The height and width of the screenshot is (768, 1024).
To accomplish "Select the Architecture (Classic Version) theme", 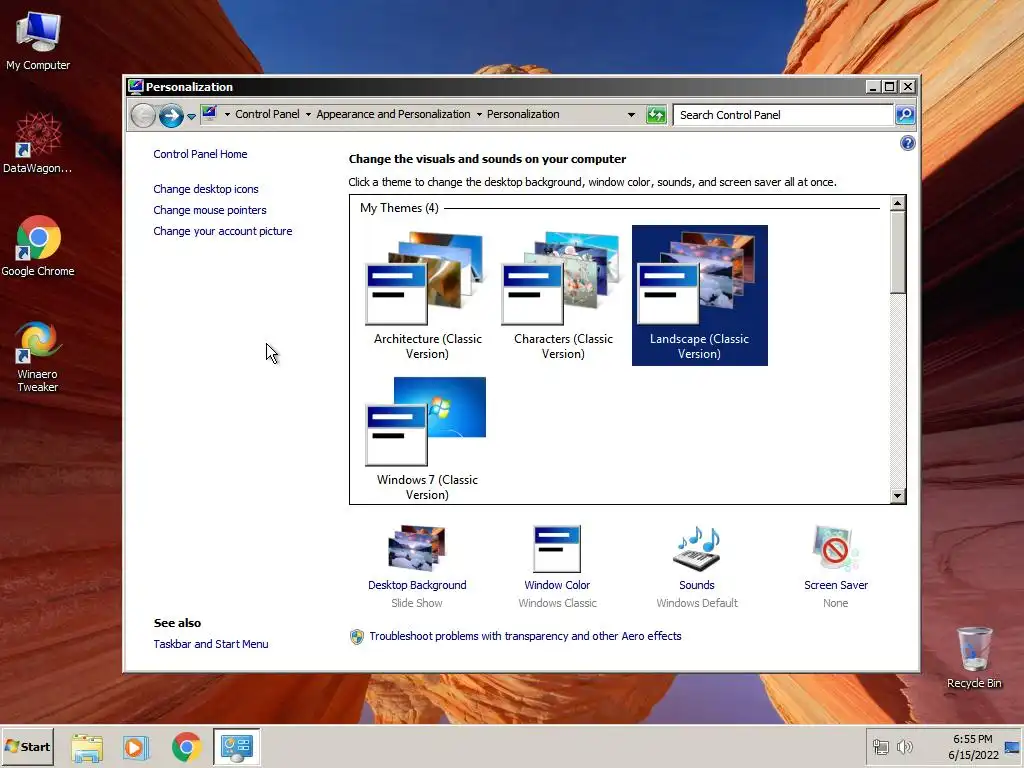I will pos(427,295).
